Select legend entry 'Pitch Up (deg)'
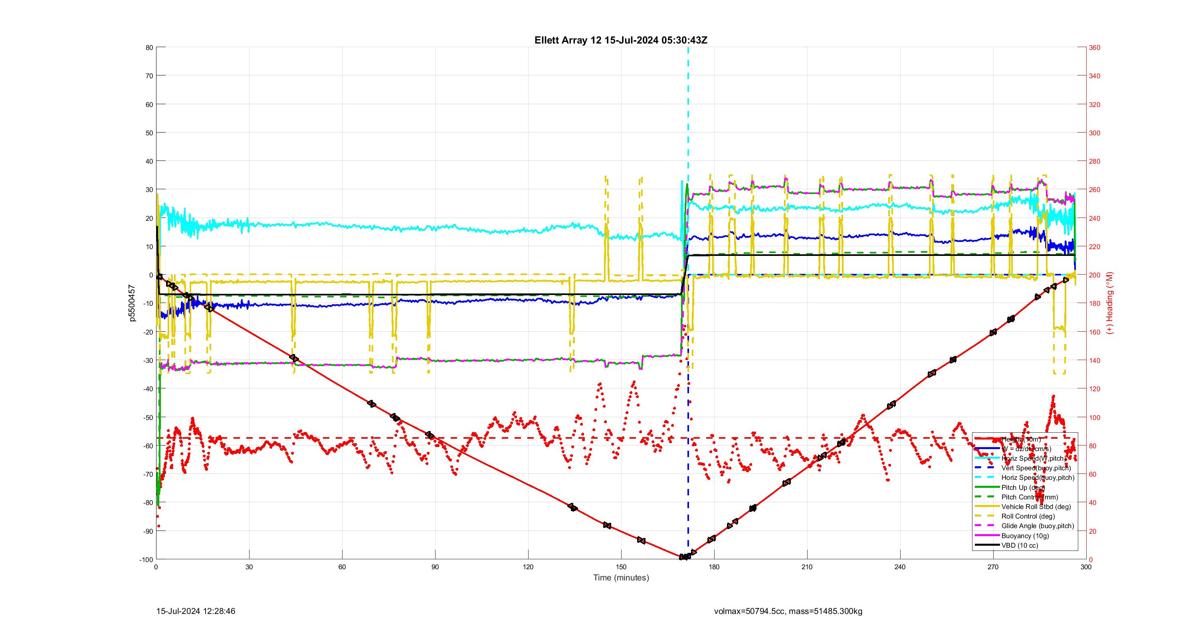The image size is (1200, 628). [1023, 487]
